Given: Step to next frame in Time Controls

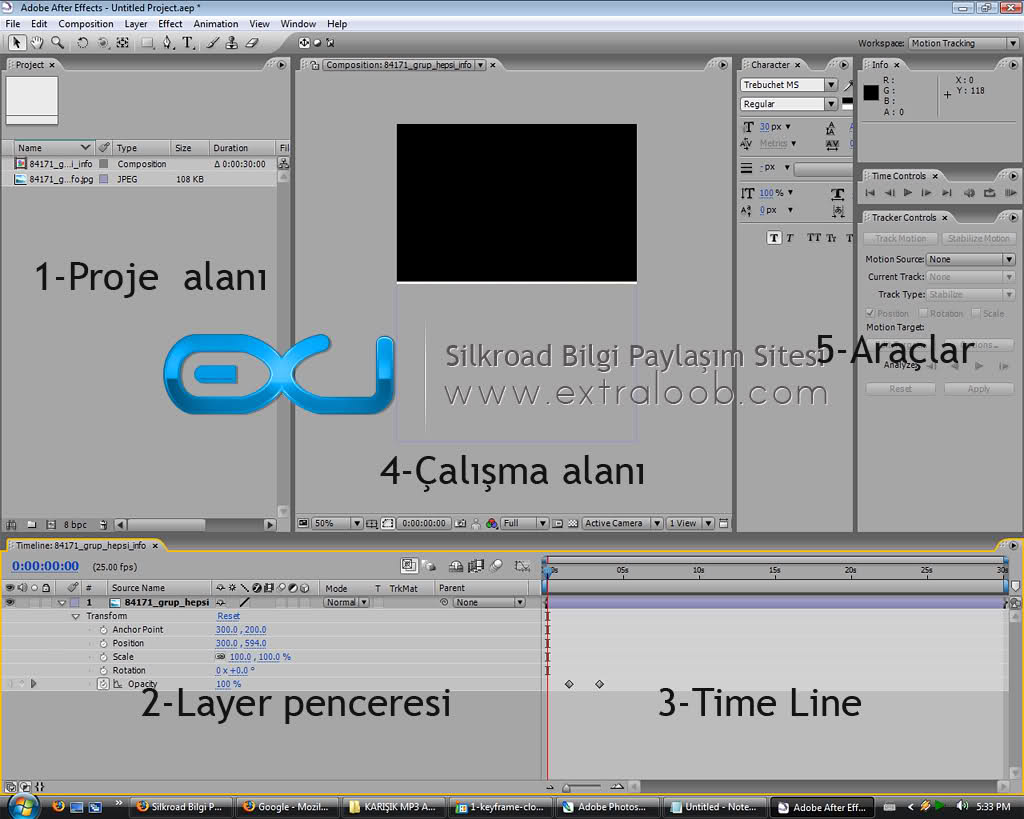Looking at the screenshot, I should (927, 193).
